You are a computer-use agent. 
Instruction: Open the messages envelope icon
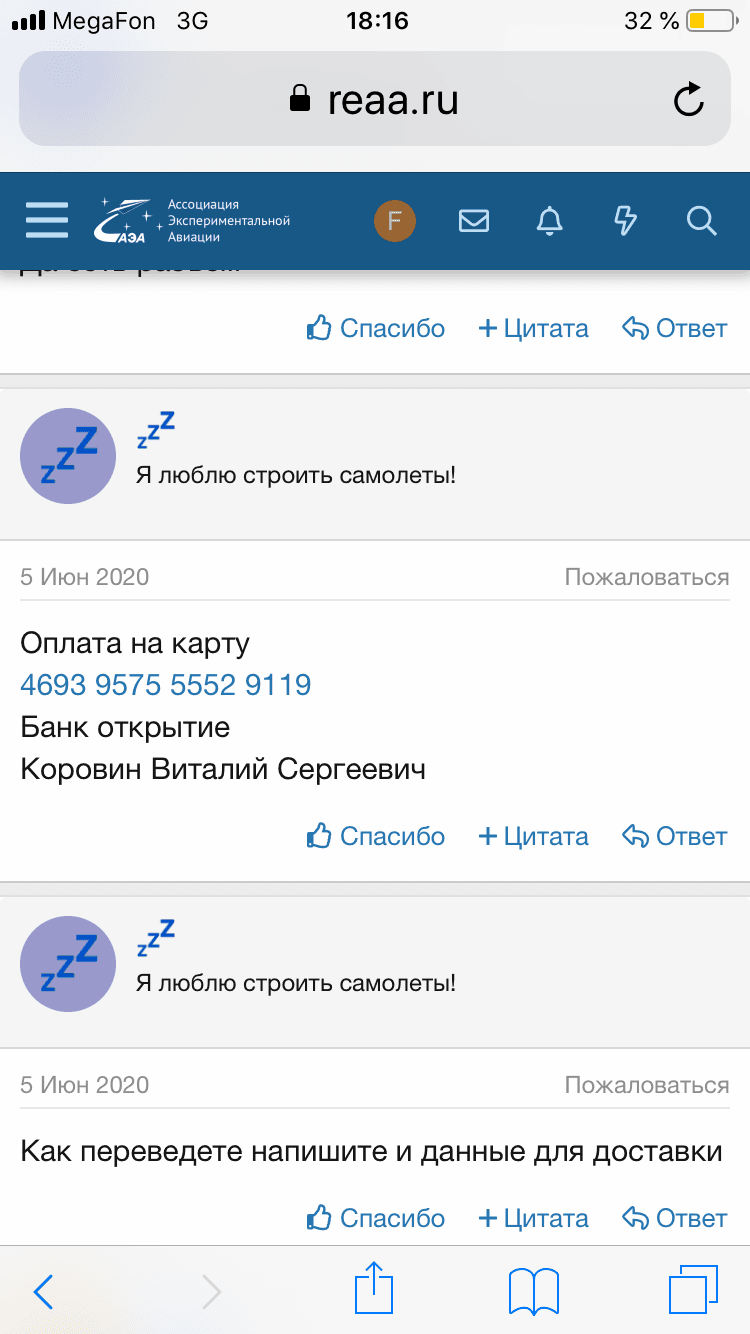(x=474, y=220)
